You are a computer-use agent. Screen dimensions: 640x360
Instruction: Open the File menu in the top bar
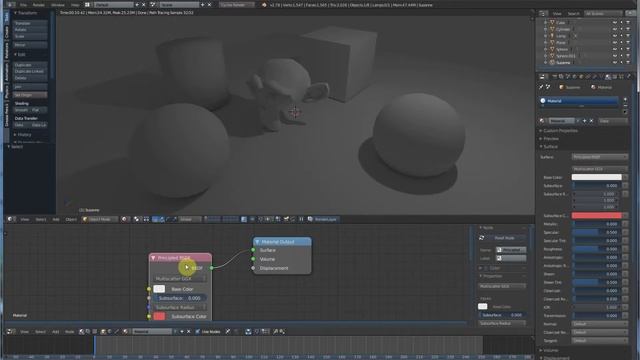(23, 5)
